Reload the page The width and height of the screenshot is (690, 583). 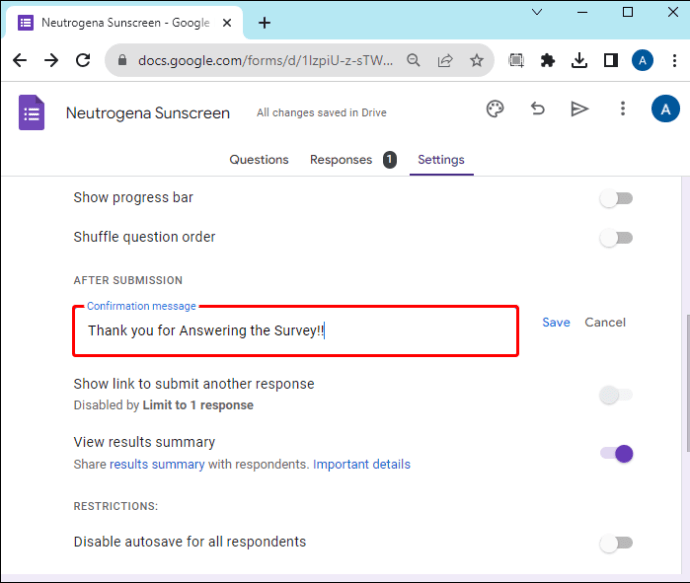coord(83,60)
